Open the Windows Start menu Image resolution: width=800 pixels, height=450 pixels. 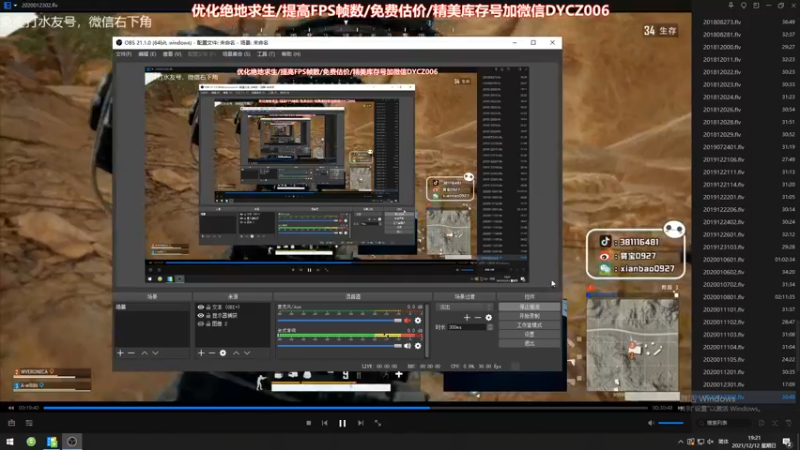pyautogui.click(x=10, y=441)
